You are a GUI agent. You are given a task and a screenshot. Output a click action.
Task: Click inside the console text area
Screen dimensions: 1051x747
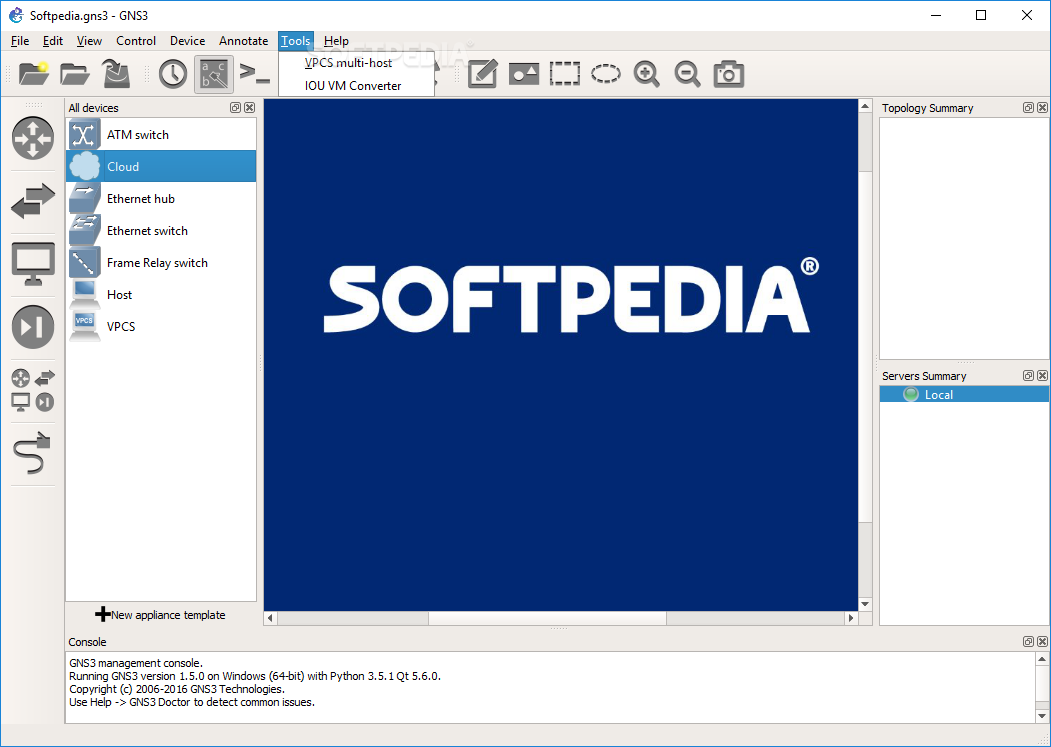pos(550,687)
